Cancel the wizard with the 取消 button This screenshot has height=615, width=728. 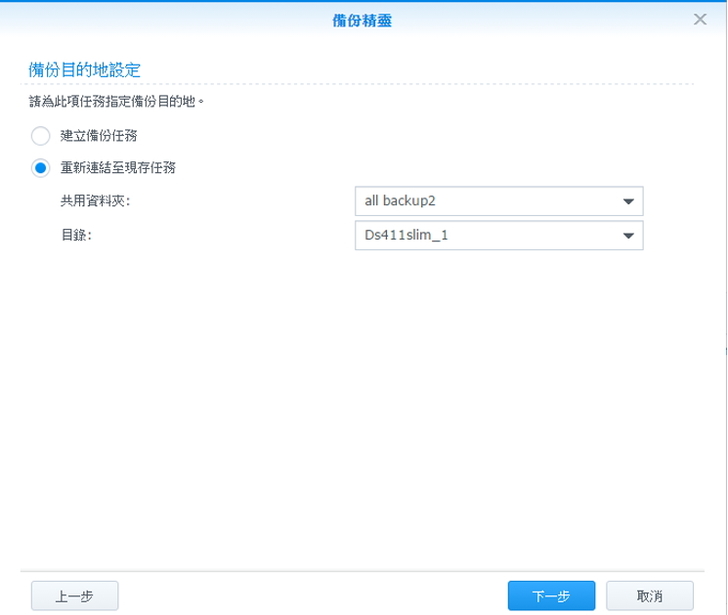coord(650,596)
